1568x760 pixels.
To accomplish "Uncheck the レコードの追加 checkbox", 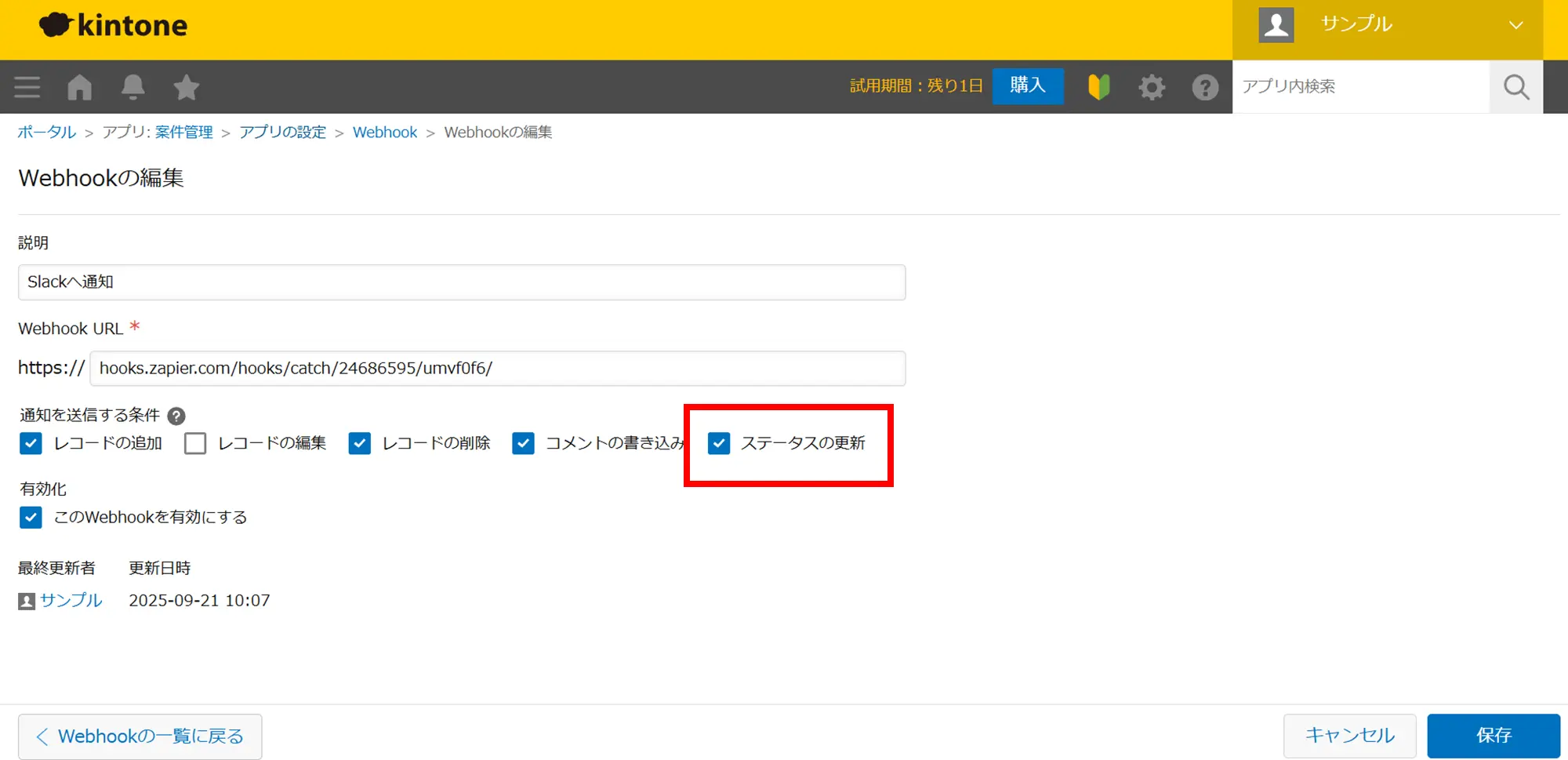I will pyautogui.click(x=31, y=444).
